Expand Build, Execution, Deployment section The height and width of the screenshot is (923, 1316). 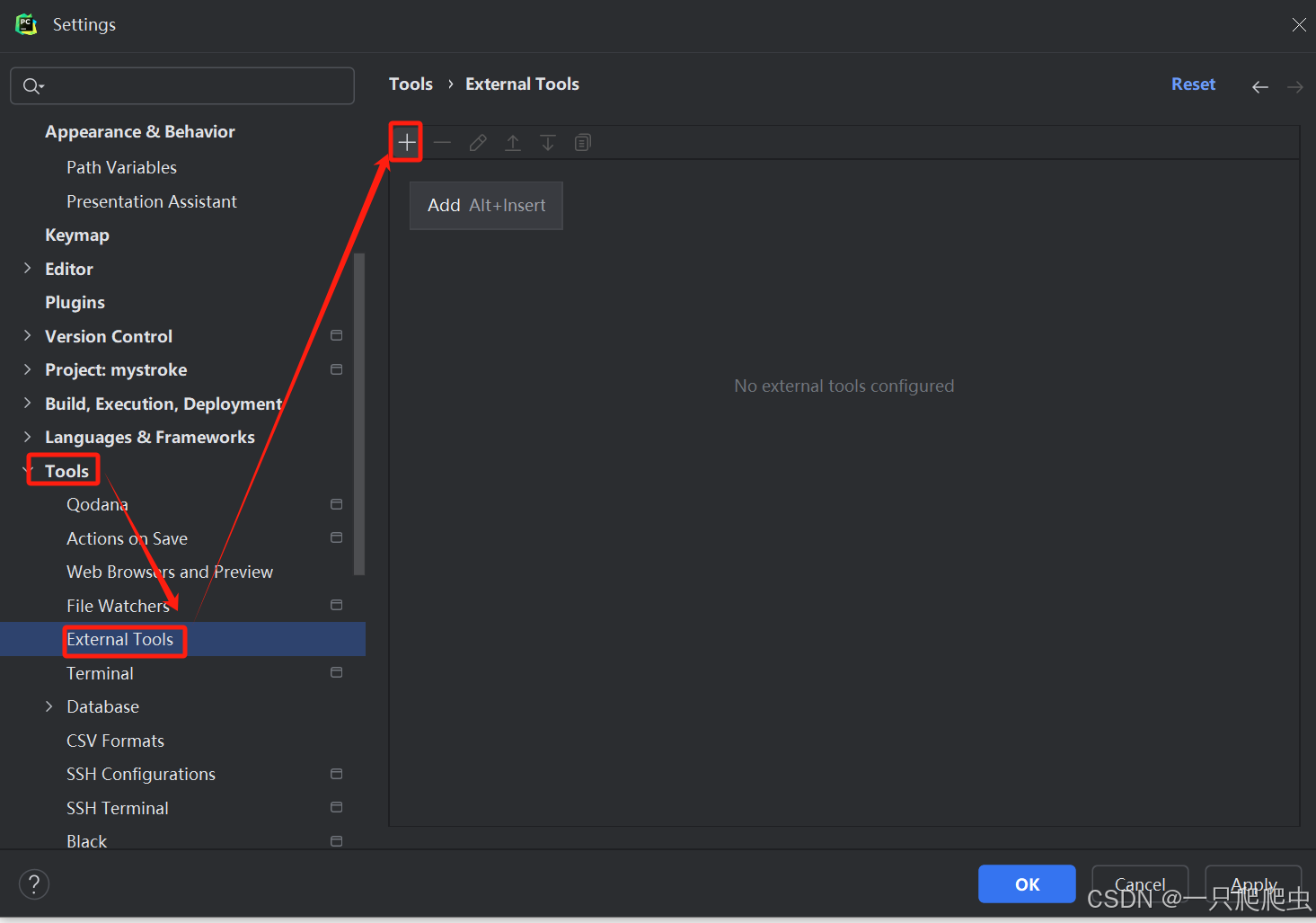27,403
